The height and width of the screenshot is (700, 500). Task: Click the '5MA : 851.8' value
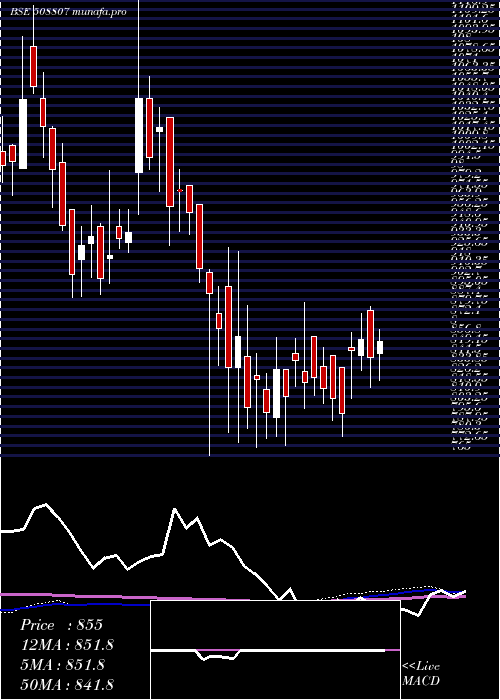pos(62,664)
